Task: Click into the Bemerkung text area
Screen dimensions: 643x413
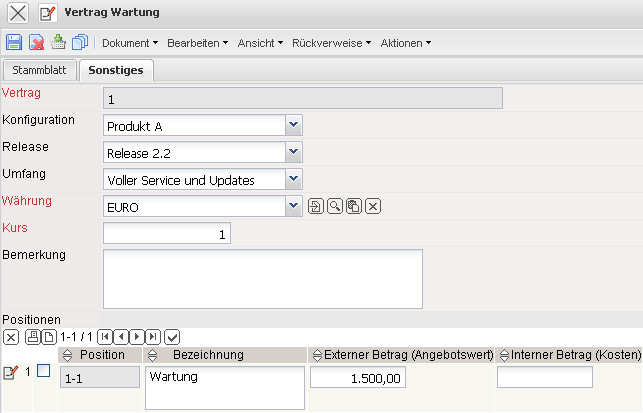Action: (x=263, y=279)
